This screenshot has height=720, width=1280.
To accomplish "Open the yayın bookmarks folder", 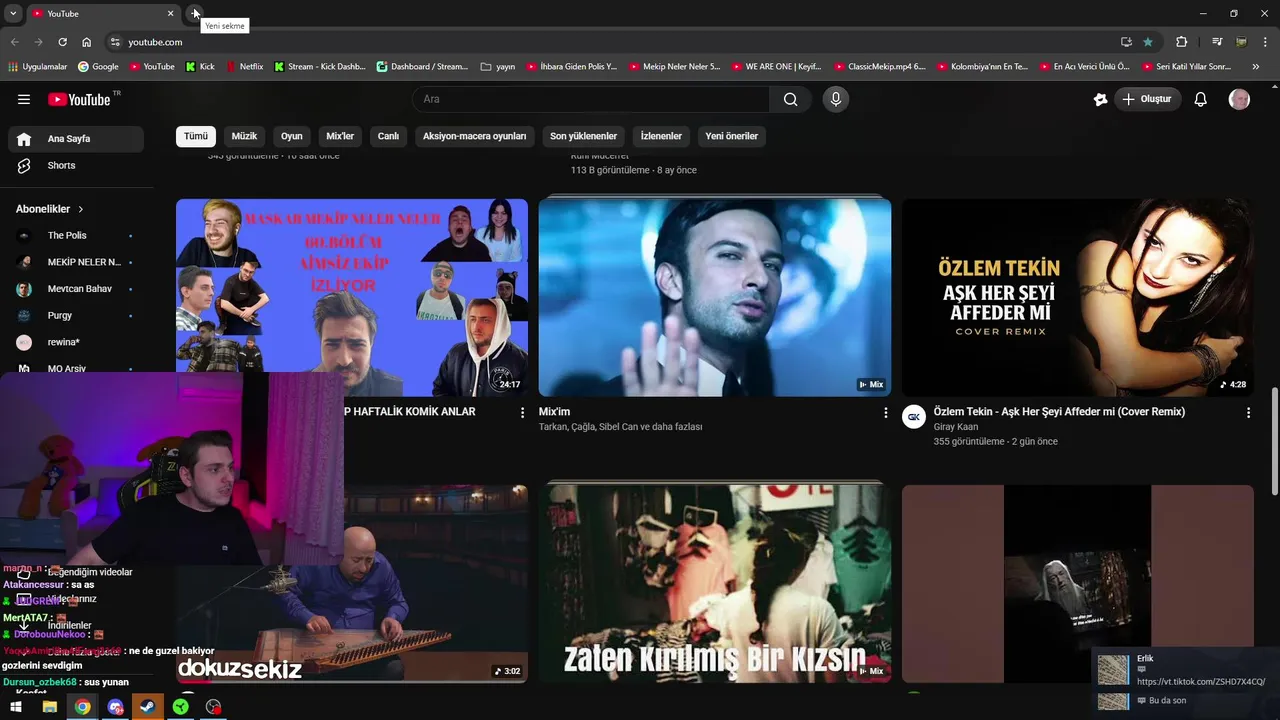I will (x=498, y=67).
